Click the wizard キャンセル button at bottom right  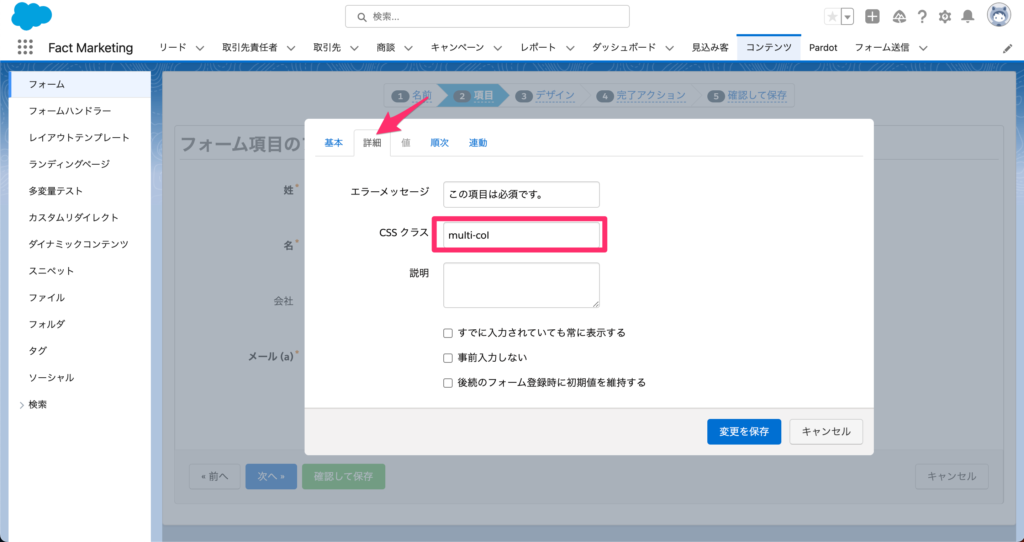pyautogui.click(x=952, y=477)
